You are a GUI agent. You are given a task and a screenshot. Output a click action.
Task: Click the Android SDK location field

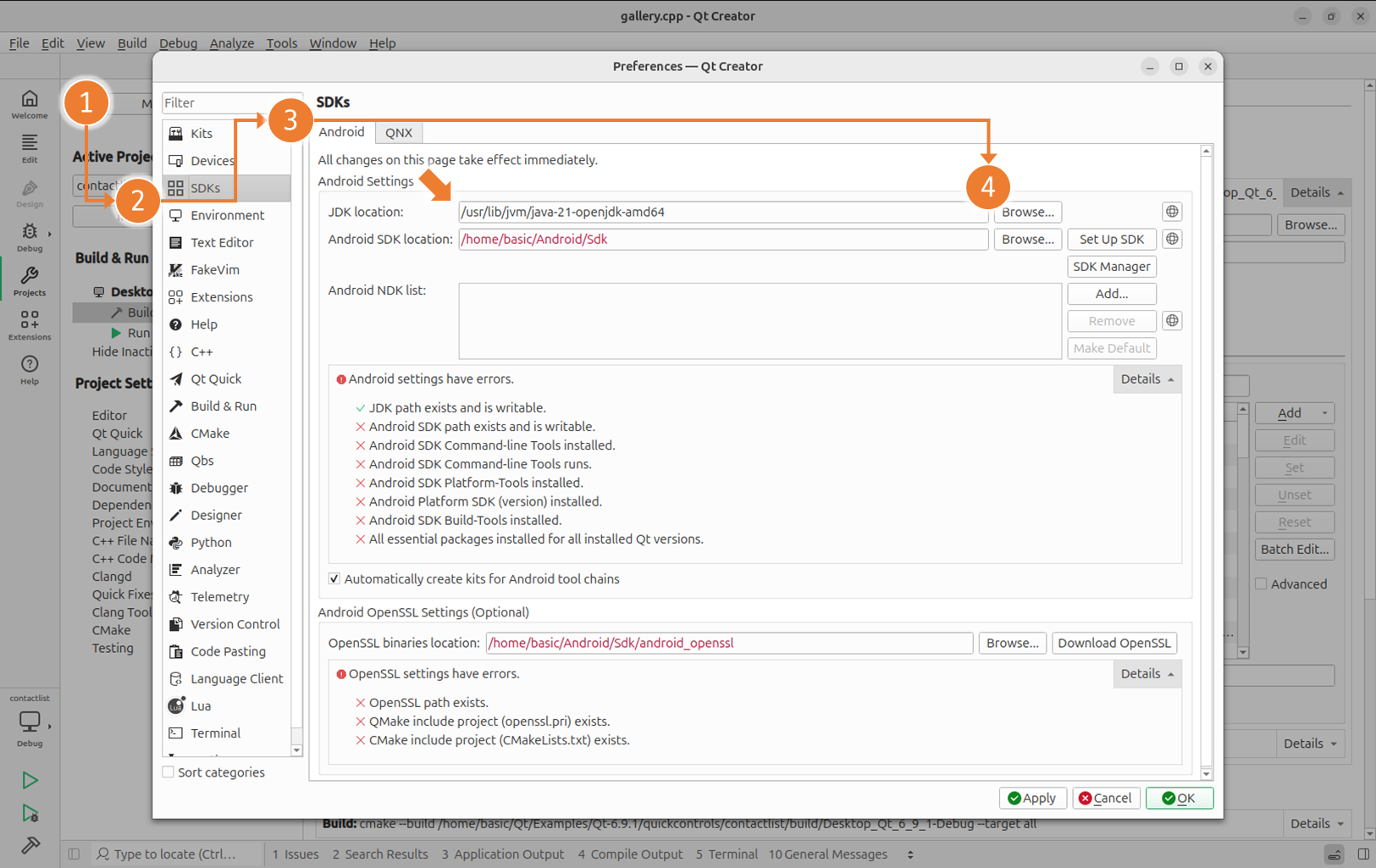723,239
